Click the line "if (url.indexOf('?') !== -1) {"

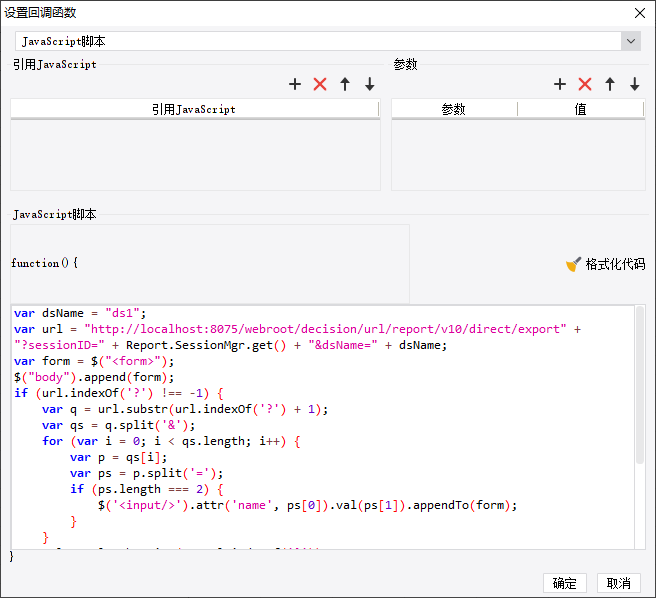pyautogui.click(x=119, y=393)
